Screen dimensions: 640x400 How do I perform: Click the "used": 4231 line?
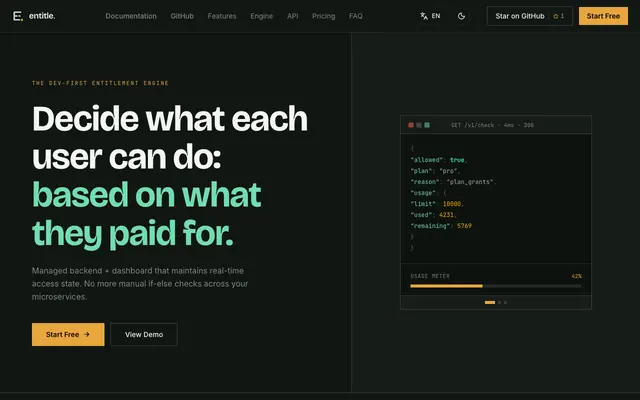(433, 215)
